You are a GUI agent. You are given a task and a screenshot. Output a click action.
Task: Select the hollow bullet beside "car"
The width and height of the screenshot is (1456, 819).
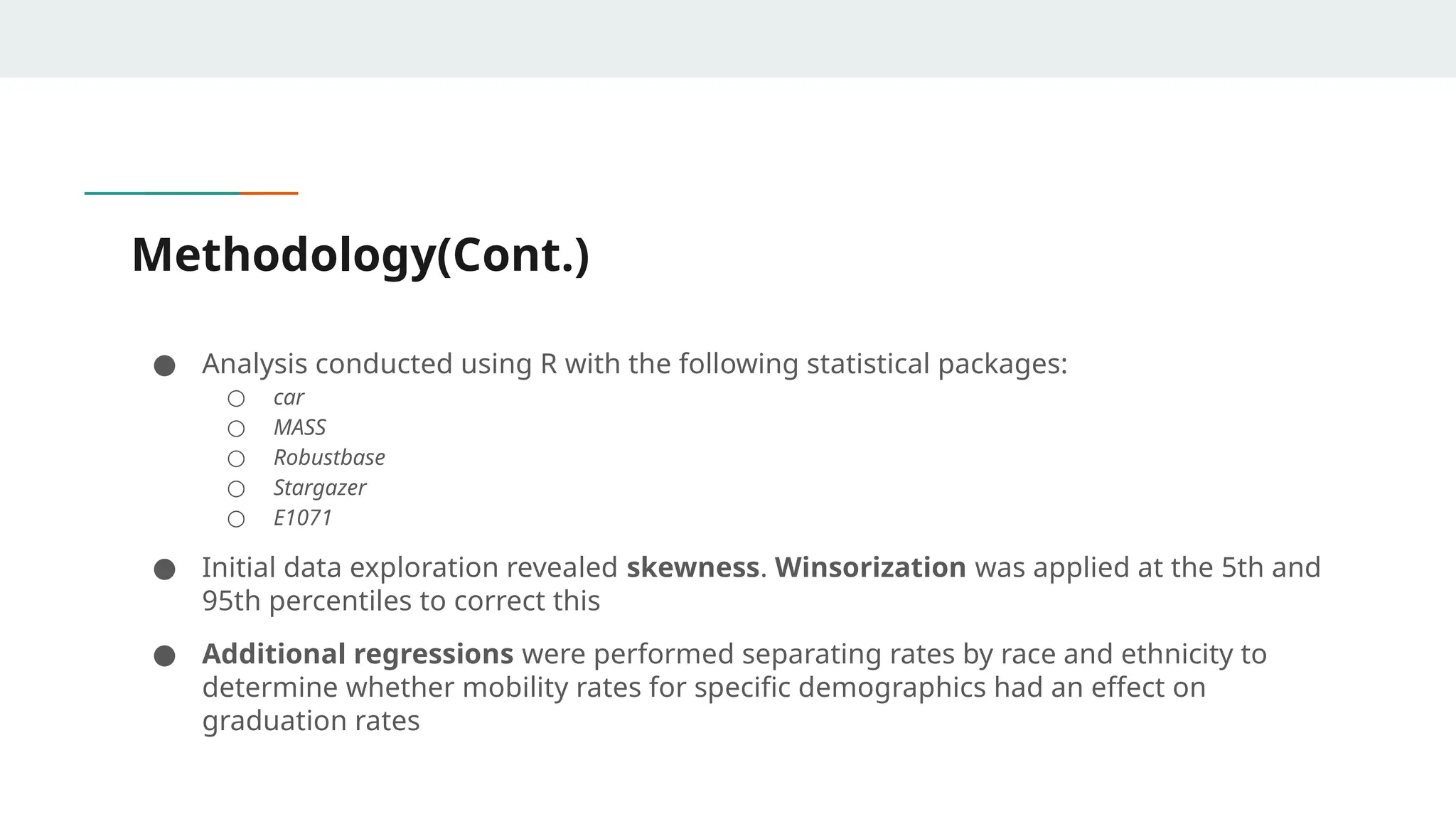tap(236, 399)
